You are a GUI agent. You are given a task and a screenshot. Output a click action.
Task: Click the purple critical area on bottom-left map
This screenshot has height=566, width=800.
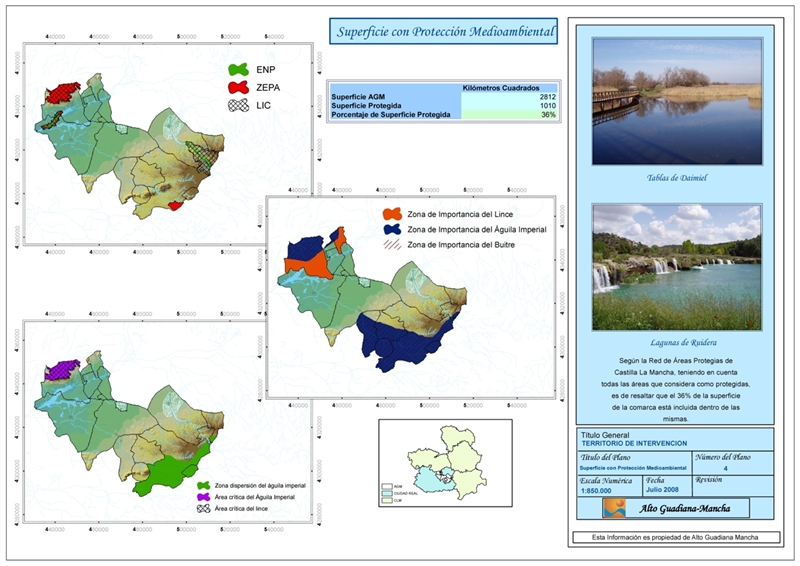(61, 370)
